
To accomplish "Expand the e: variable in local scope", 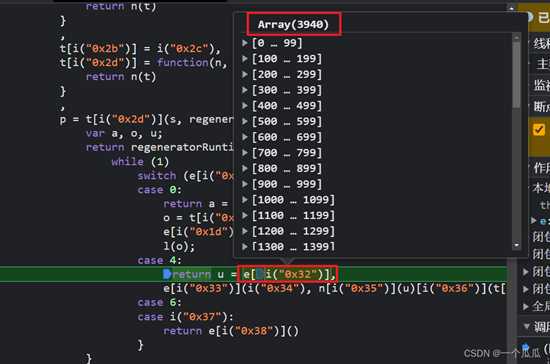I will point(534,220).
